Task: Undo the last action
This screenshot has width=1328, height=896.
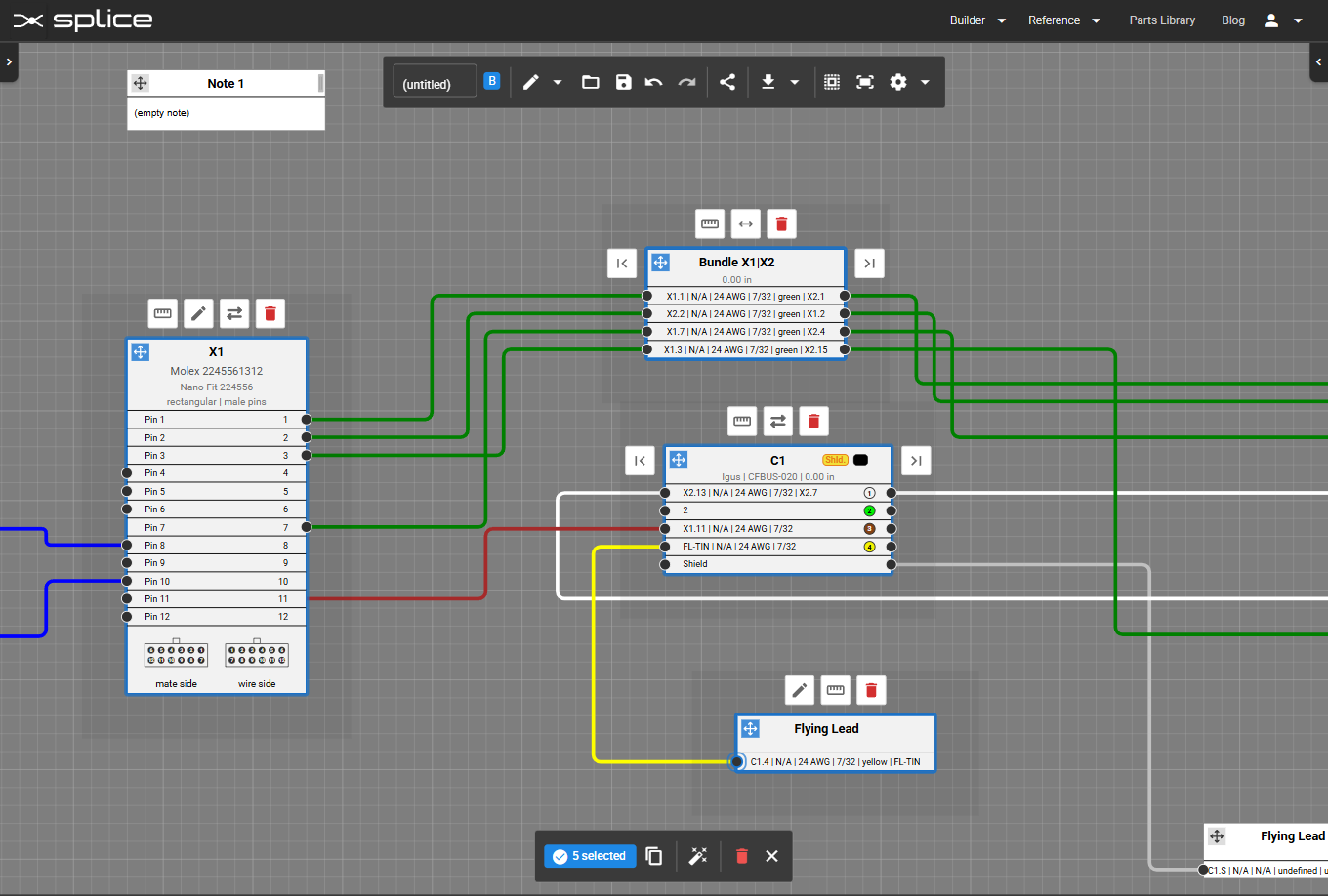Action: tap(654, 82)
